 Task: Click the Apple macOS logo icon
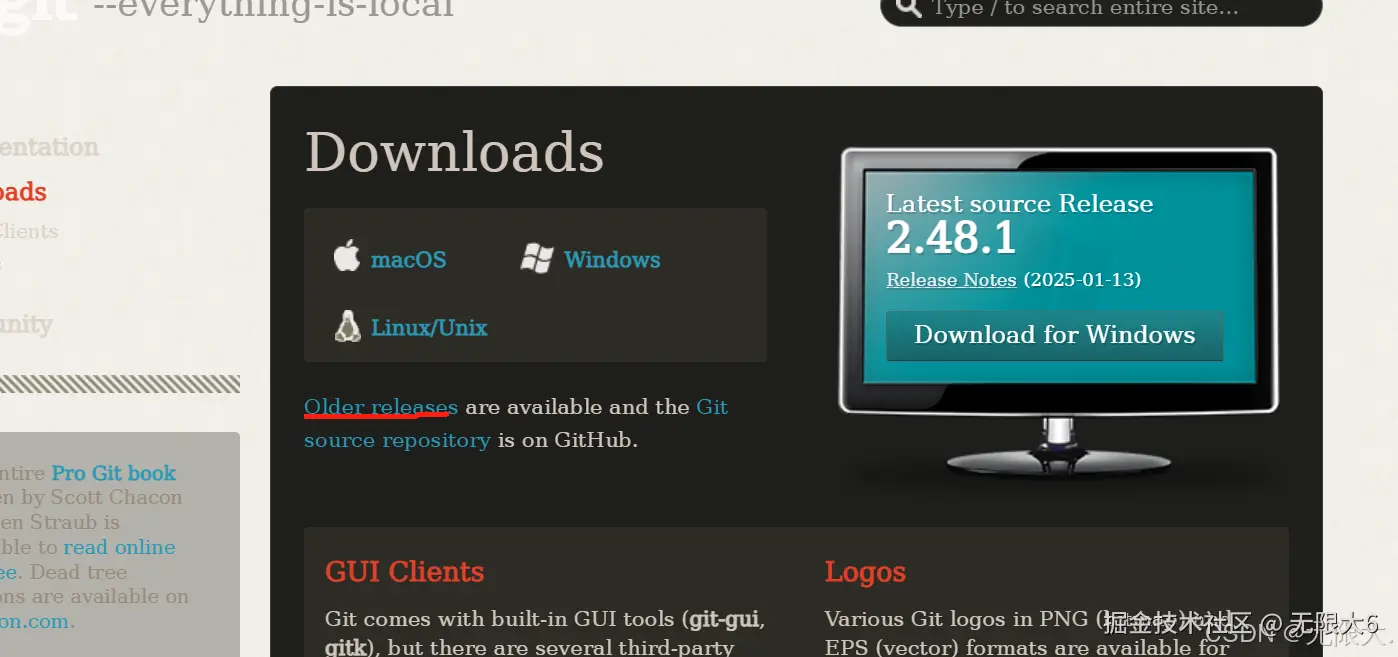pyautogui.click(x=346, y=255)
